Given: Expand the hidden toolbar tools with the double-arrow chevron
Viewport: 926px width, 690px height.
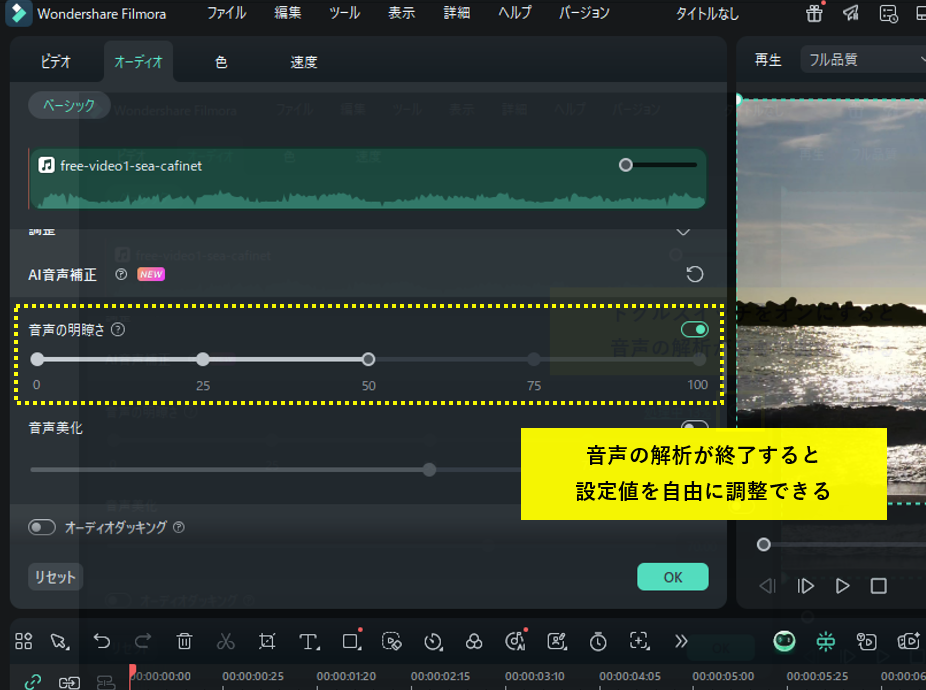Looking at the screenshot, I should click(680, 642).
